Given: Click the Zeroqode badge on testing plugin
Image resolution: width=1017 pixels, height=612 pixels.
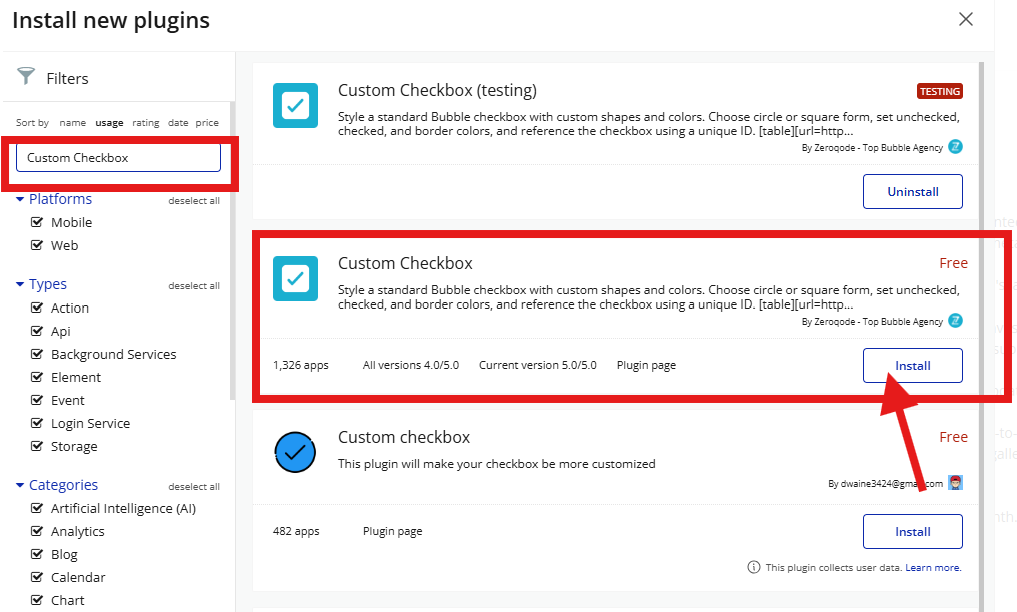Looking at the screenshot, I should [x=955, y=147].
